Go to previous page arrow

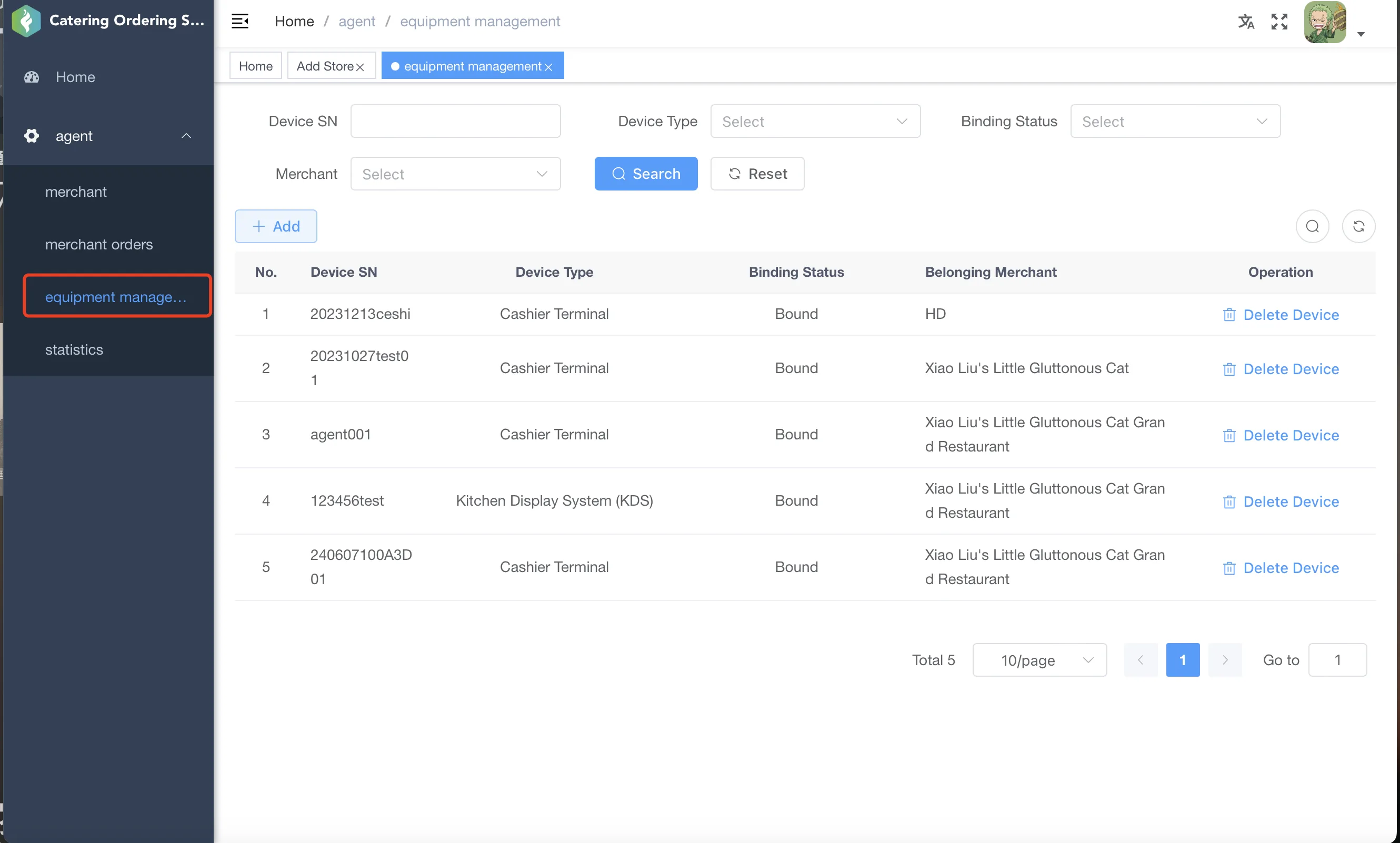[1141, 660]
